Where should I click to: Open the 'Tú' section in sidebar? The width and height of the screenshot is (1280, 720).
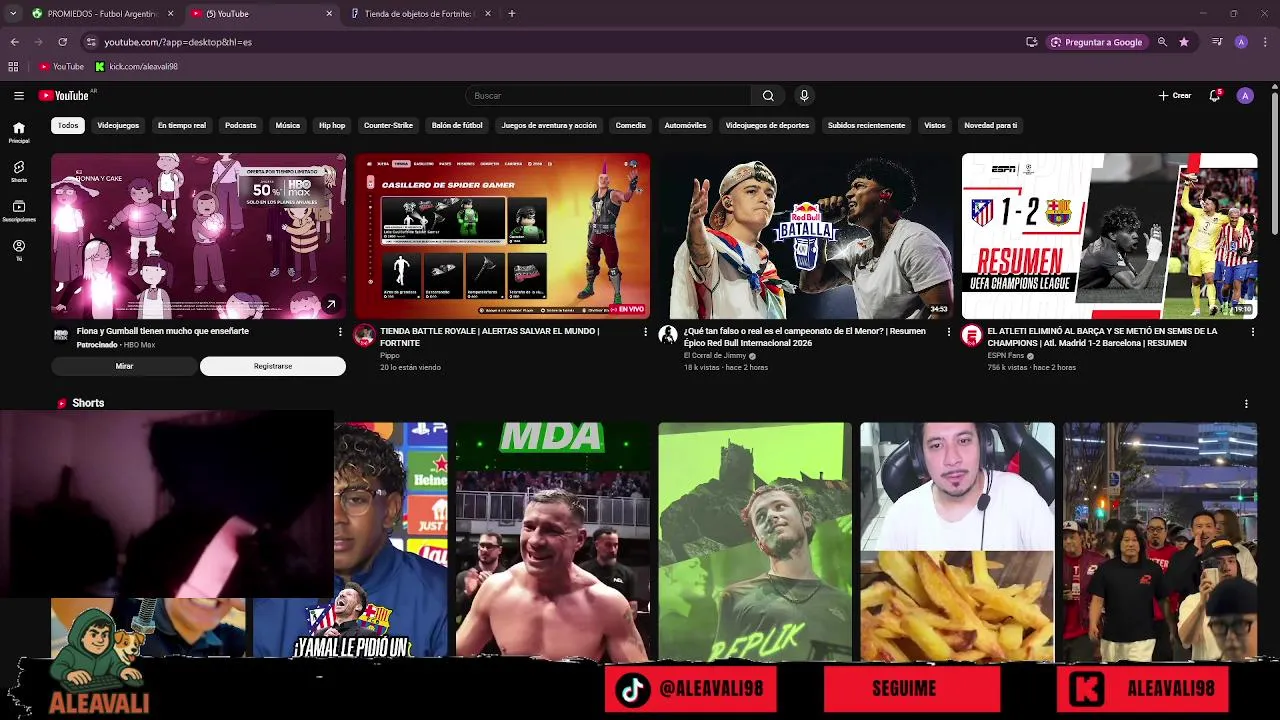point(19,250)
